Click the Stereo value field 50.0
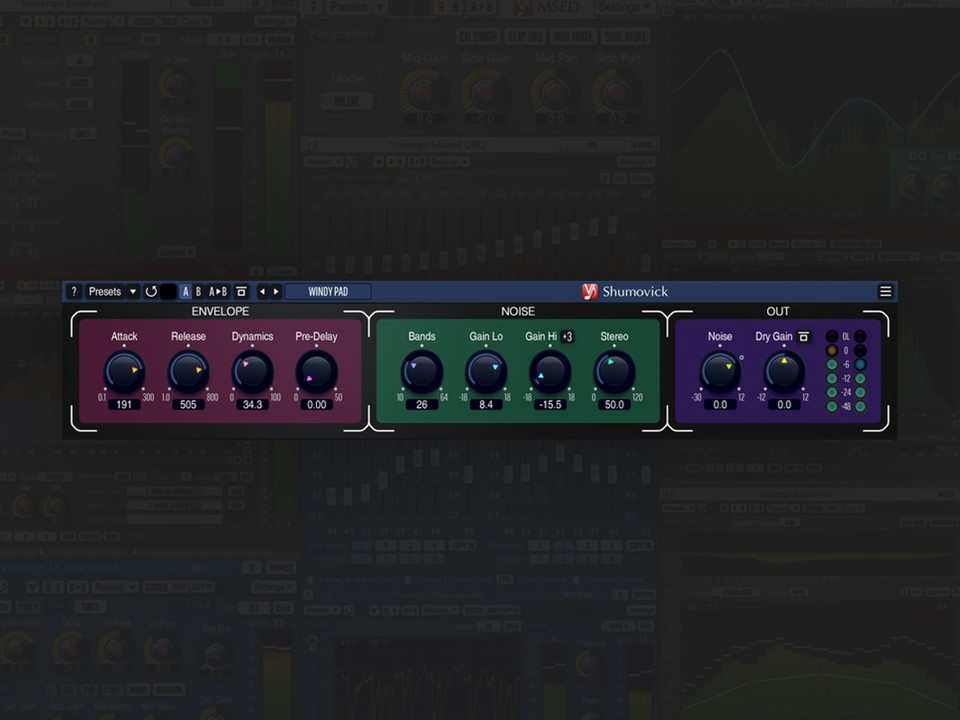The width and height of the screenshot is (960, 720). pos(614,405)
